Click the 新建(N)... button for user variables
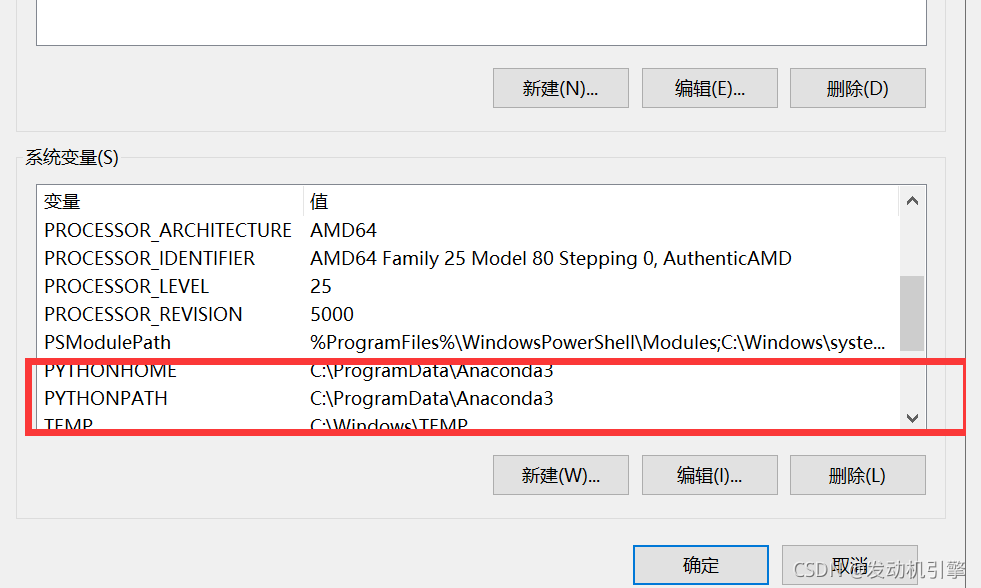The image size is (981, 588). 560,88
